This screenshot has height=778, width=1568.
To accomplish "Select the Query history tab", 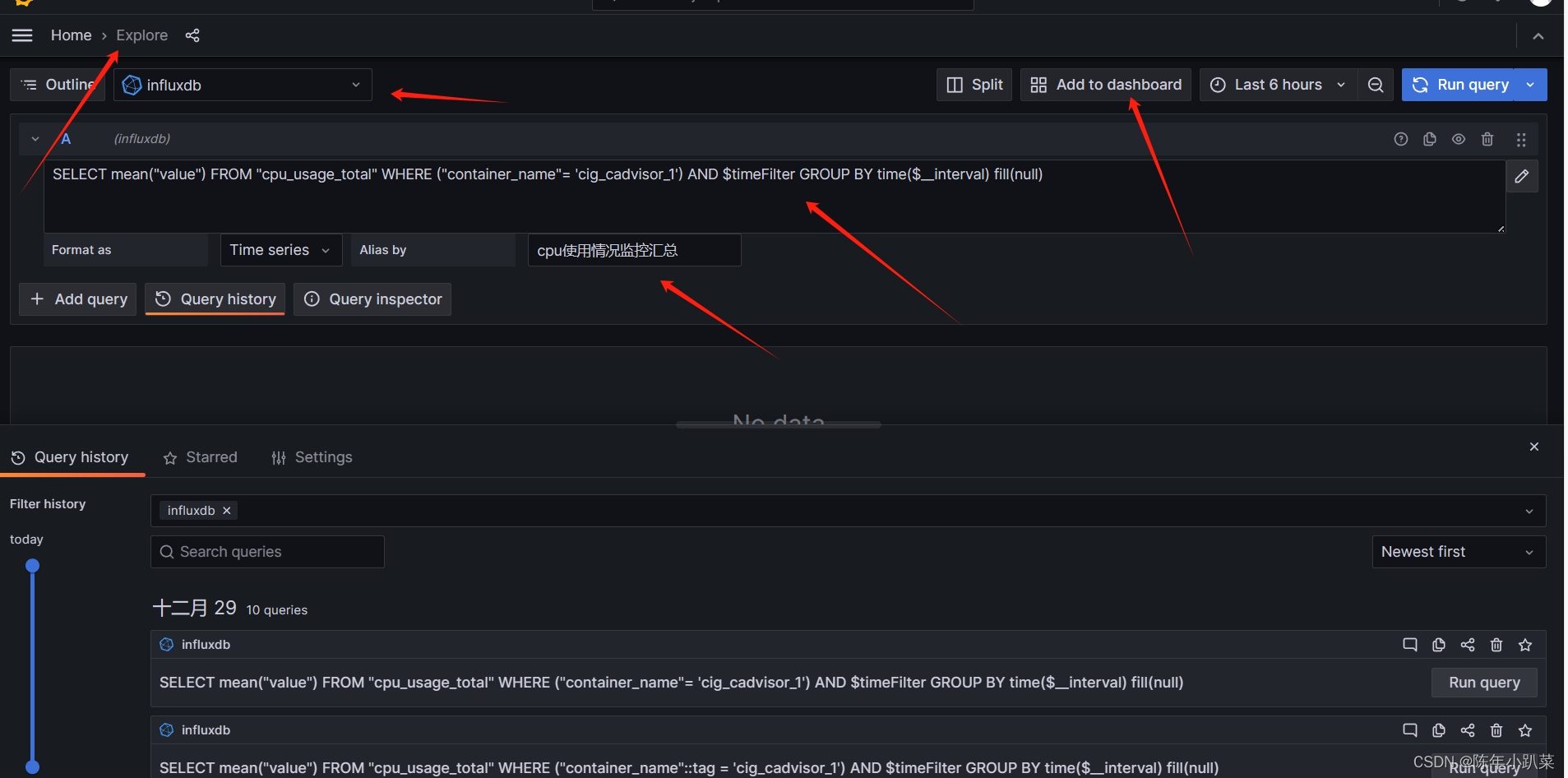I will (x=71, y=457).
